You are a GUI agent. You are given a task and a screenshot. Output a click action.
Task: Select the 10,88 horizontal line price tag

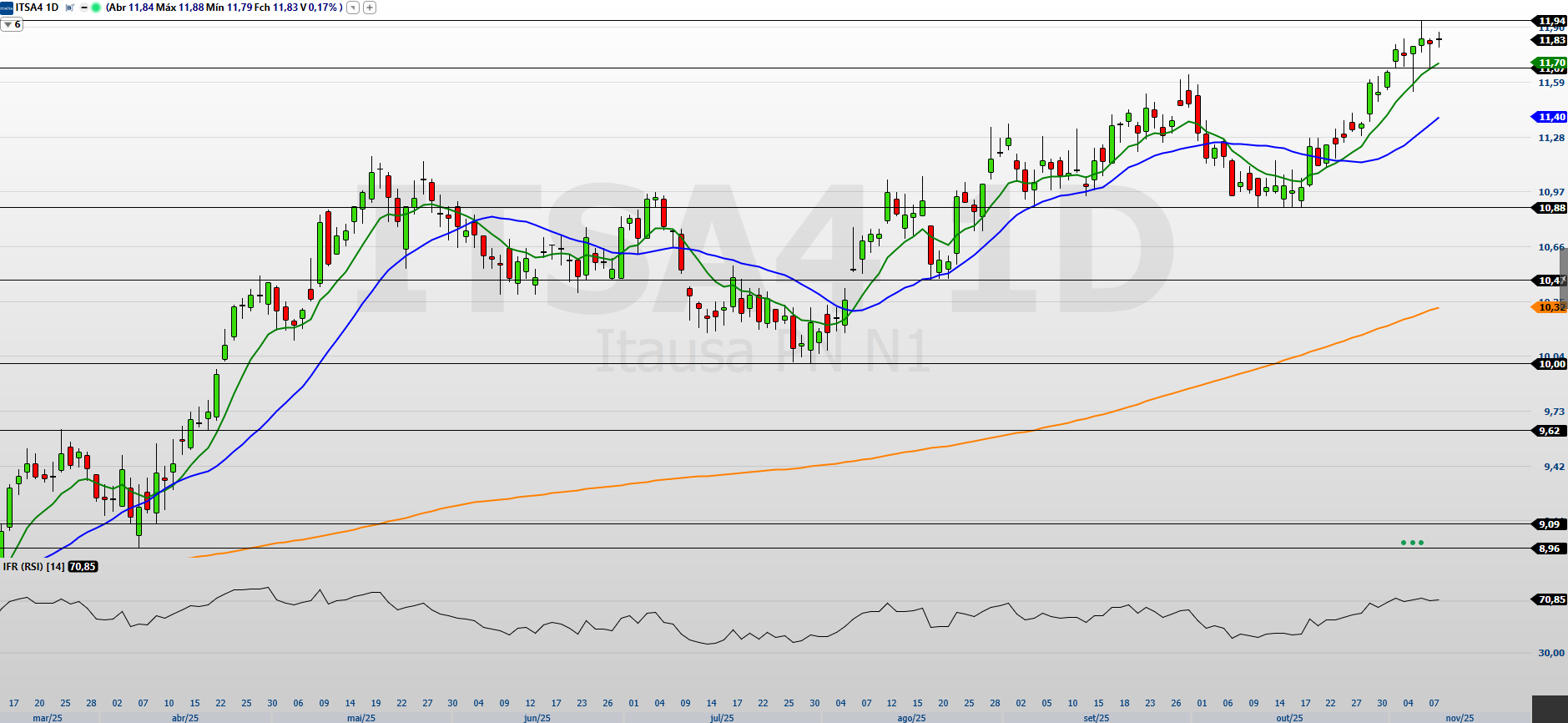1550,208
